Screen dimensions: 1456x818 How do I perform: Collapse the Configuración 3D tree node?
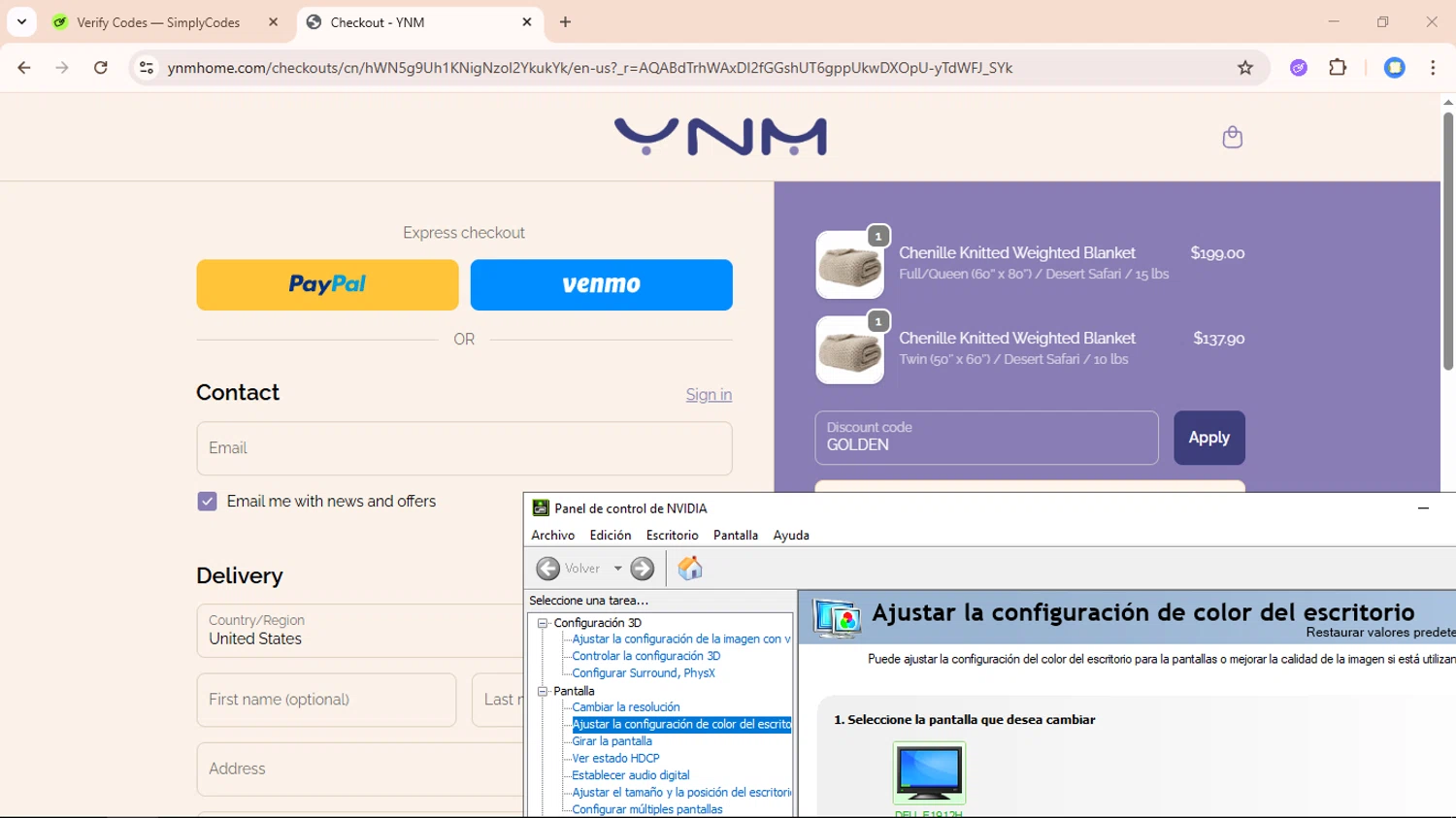click(543, 623)
